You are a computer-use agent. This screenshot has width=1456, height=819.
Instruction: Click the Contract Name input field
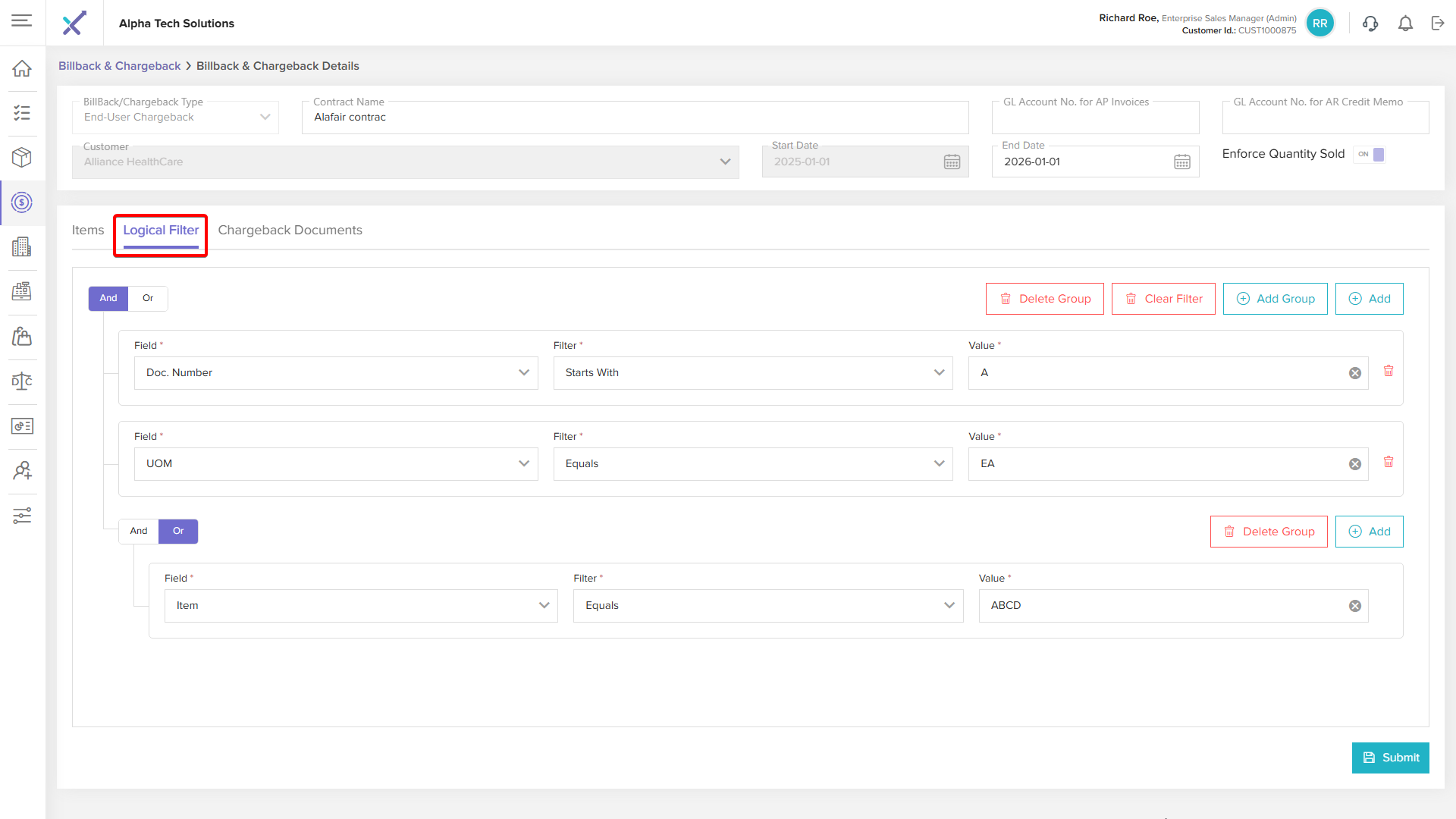[635, 118]
